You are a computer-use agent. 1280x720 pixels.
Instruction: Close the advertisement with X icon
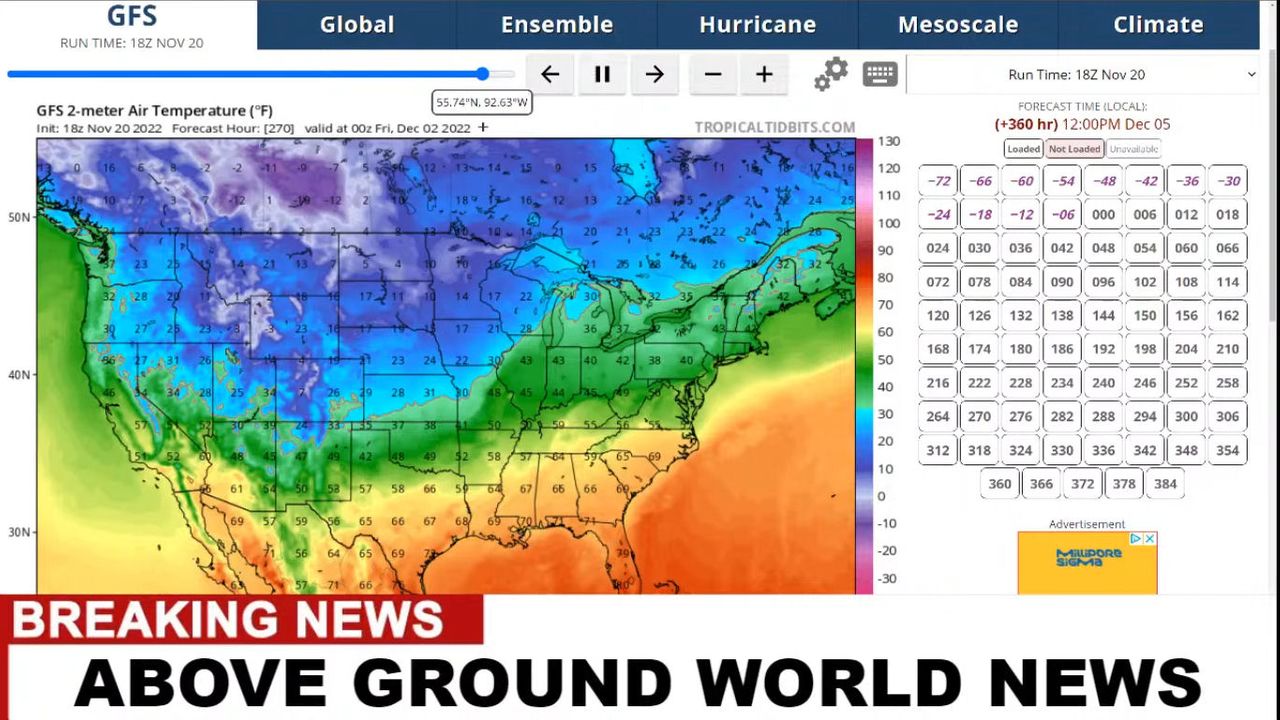[x=1150, y=539]
